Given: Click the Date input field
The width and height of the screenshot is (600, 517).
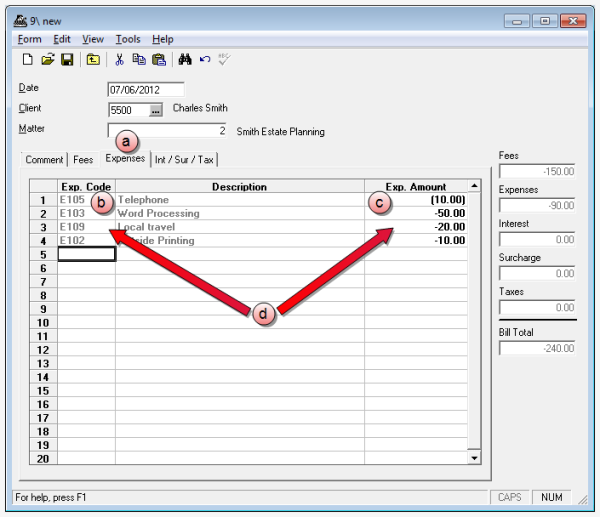Looking at the screenshot, I should coord(146,89).
